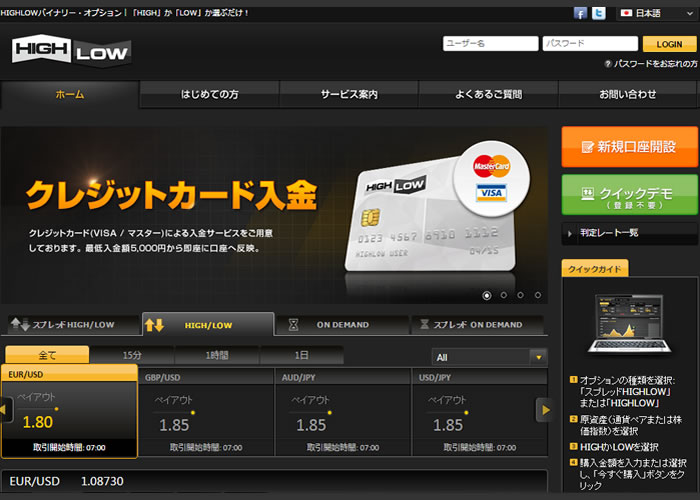Click the Twitter icon in header

[x=599, y=13]
